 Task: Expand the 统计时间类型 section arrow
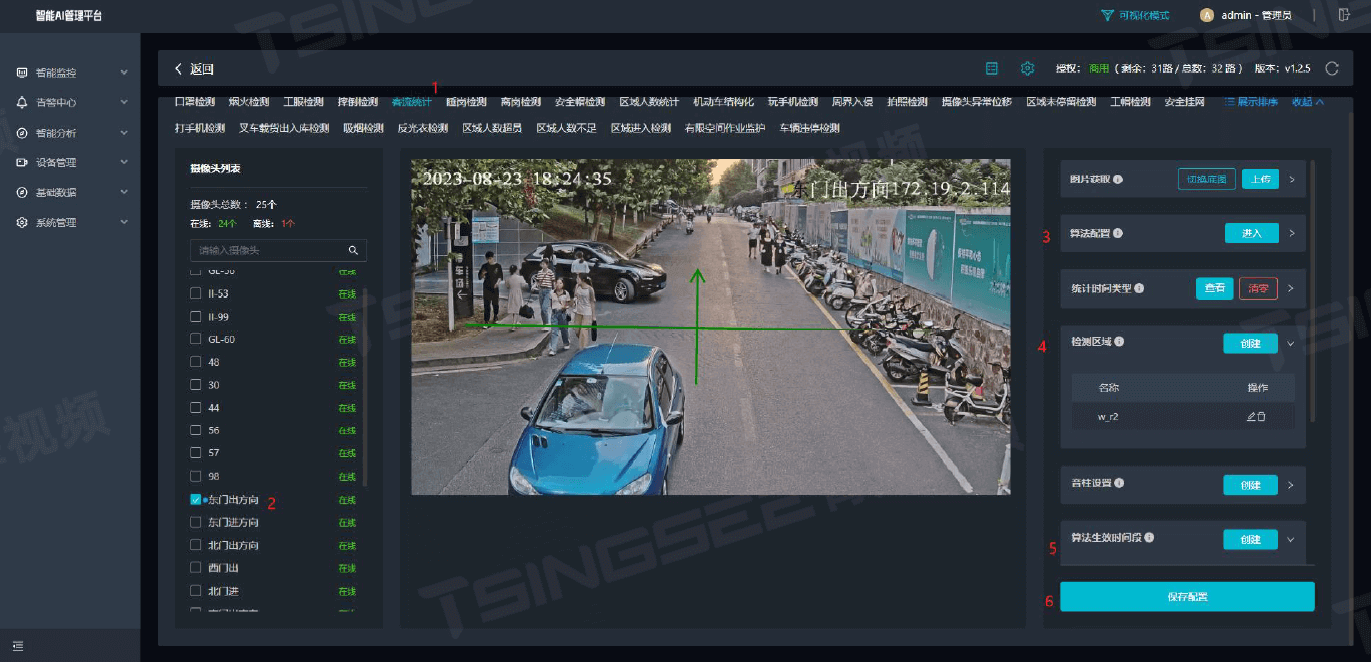coord(1291,288)
